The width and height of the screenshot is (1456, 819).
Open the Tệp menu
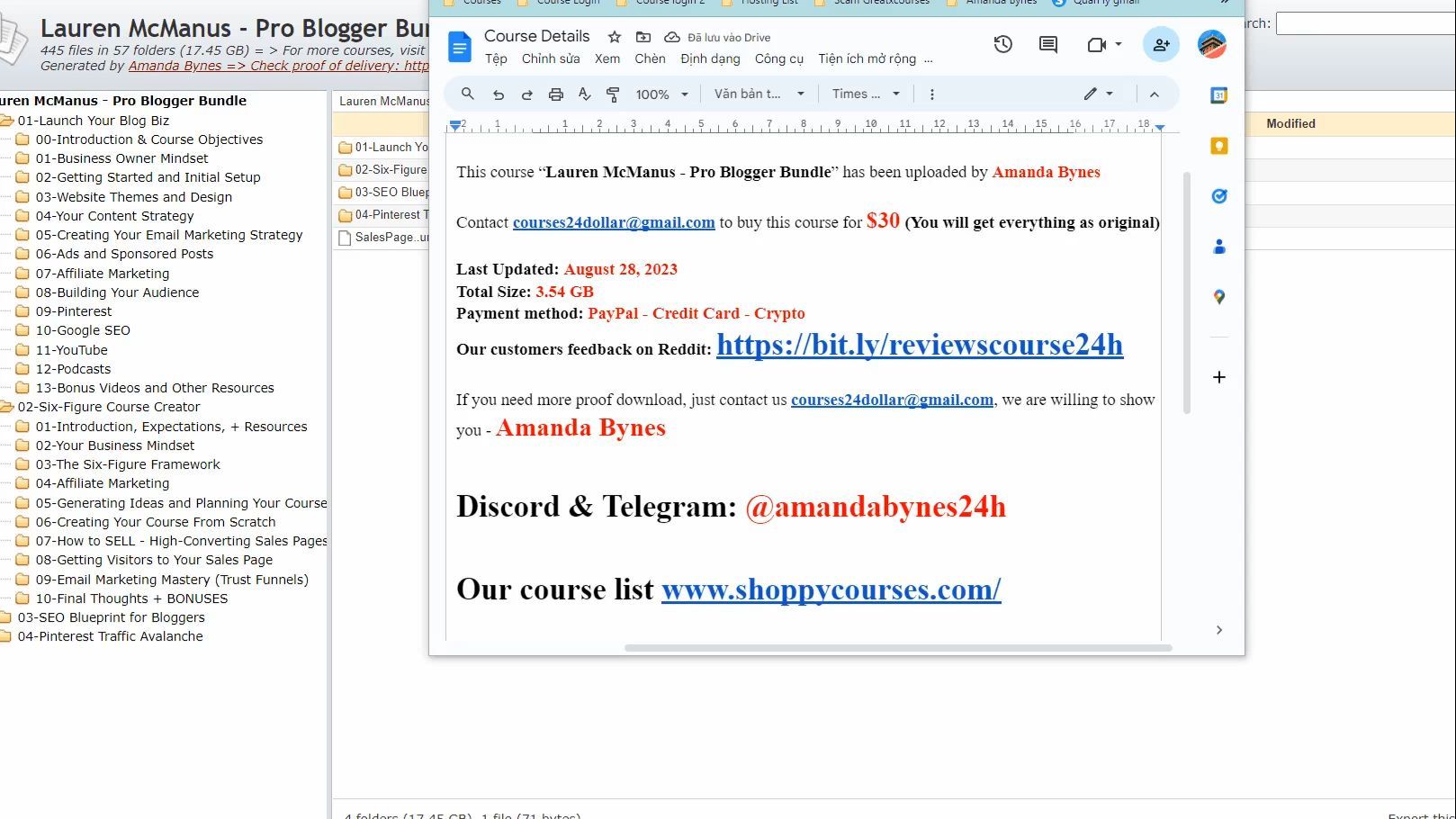pos(496,58)
